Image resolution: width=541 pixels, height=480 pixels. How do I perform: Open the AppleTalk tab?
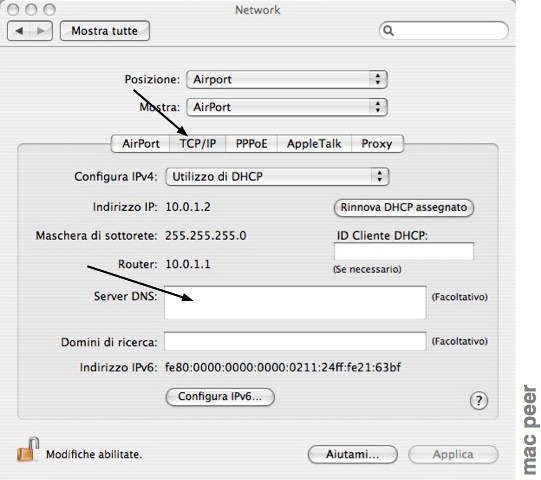[x=314, y=144]
